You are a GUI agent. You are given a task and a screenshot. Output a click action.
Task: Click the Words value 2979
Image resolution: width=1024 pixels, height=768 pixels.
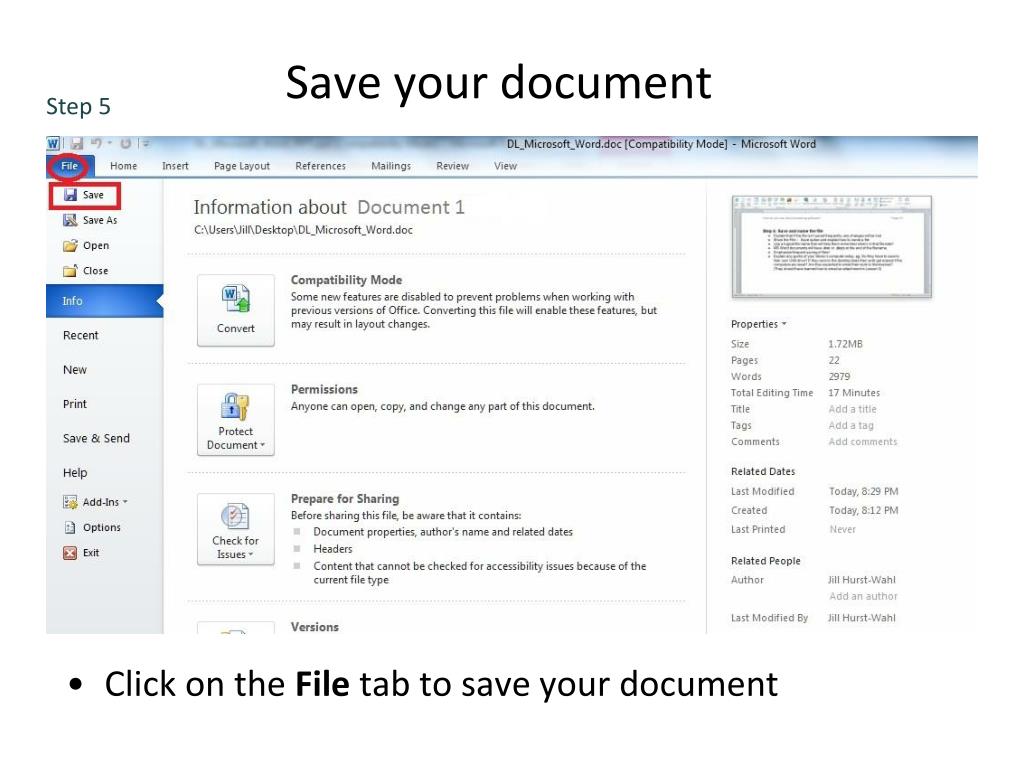(839, 376)
